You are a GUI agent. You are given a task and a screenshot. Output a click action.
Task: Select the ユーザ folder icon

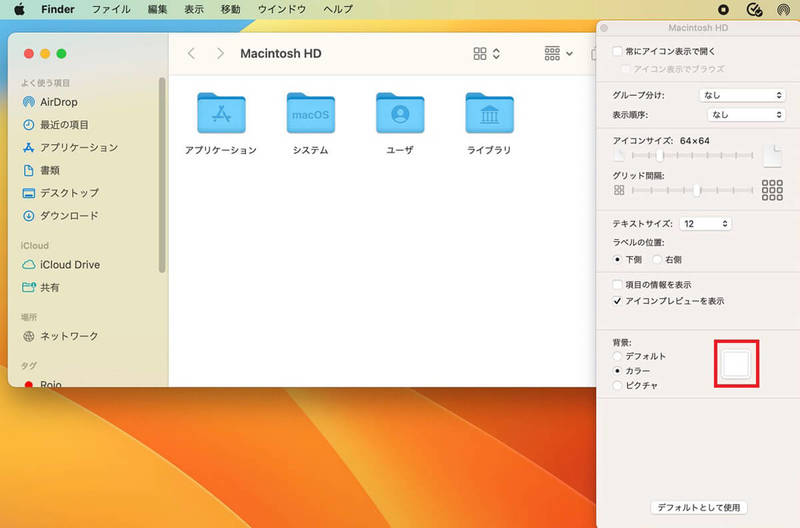click(400, 113)
